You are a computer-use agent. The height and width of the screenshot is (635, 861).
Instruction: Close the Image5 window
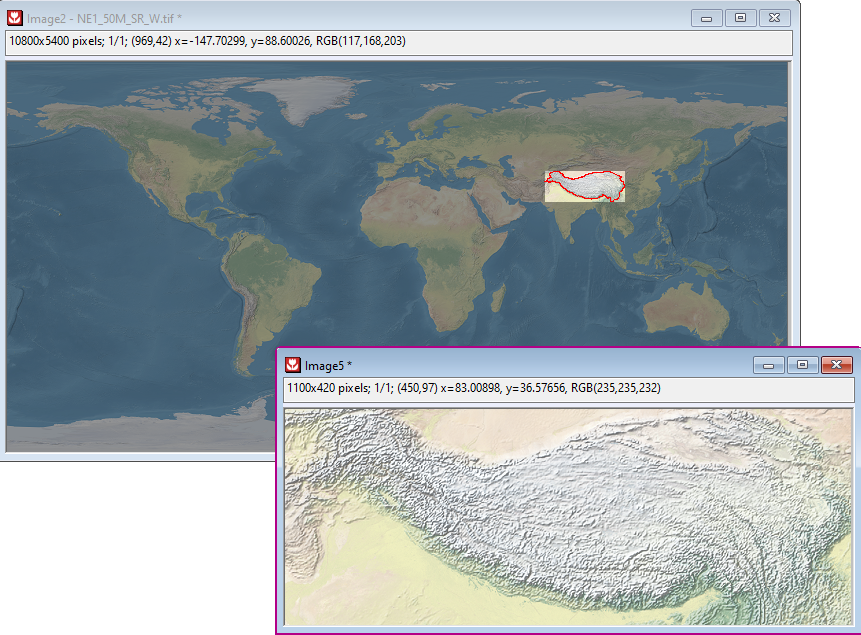[x=835, y=365]
